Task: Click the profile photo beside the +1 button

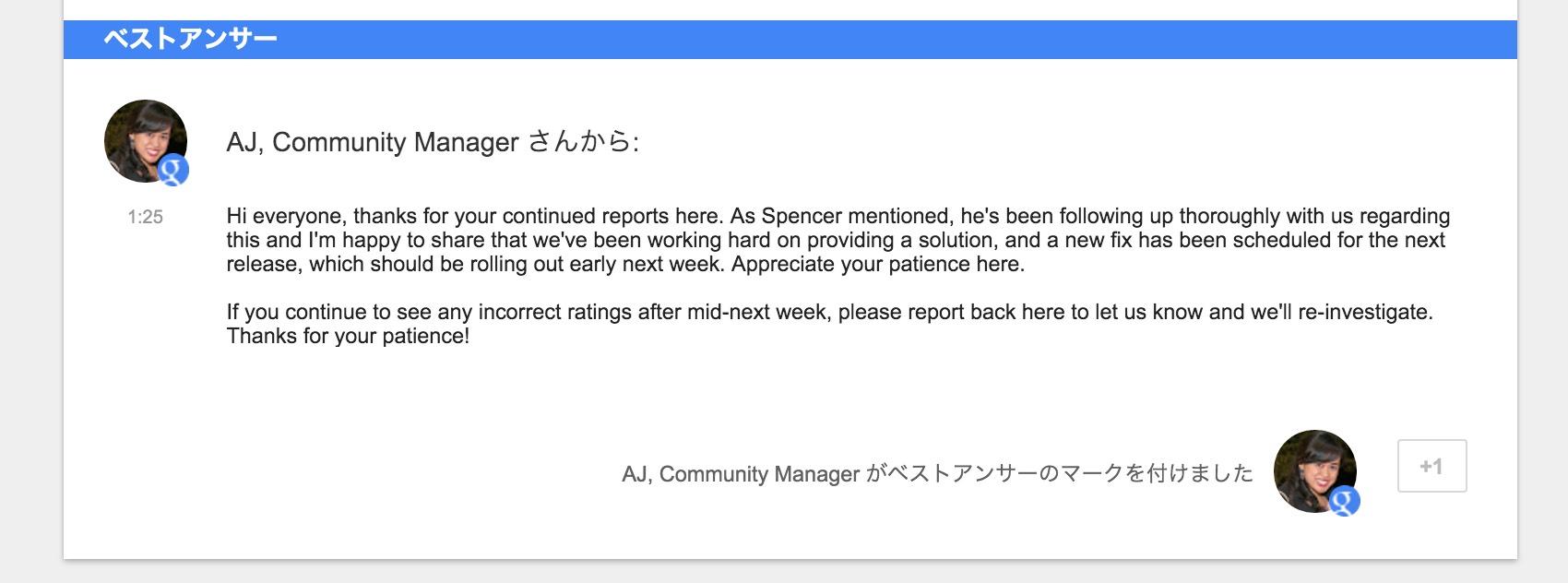Action: click(1313, 469)
